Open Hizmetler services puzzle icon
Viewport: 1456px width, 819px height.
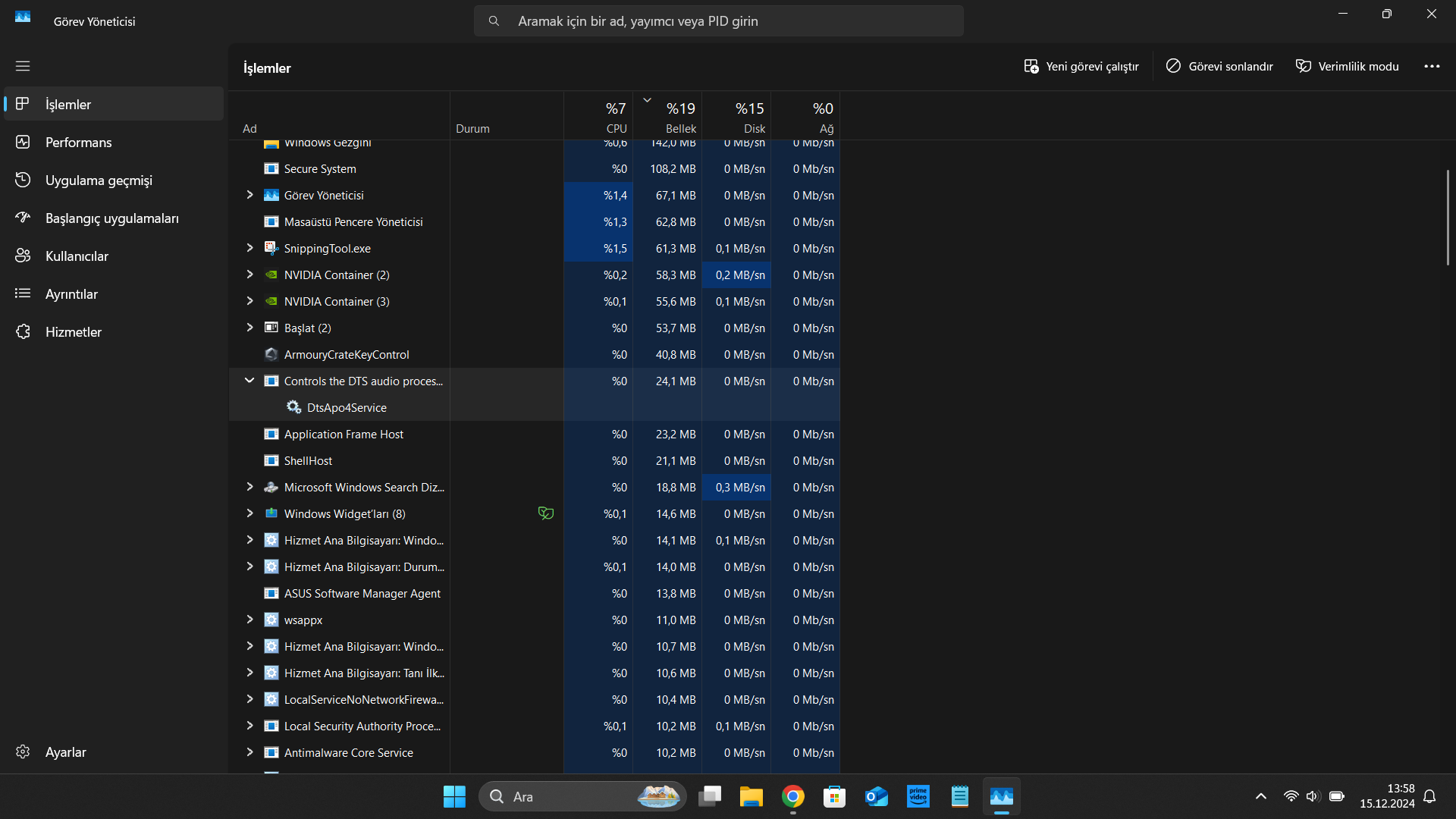(x=23, y=331)
